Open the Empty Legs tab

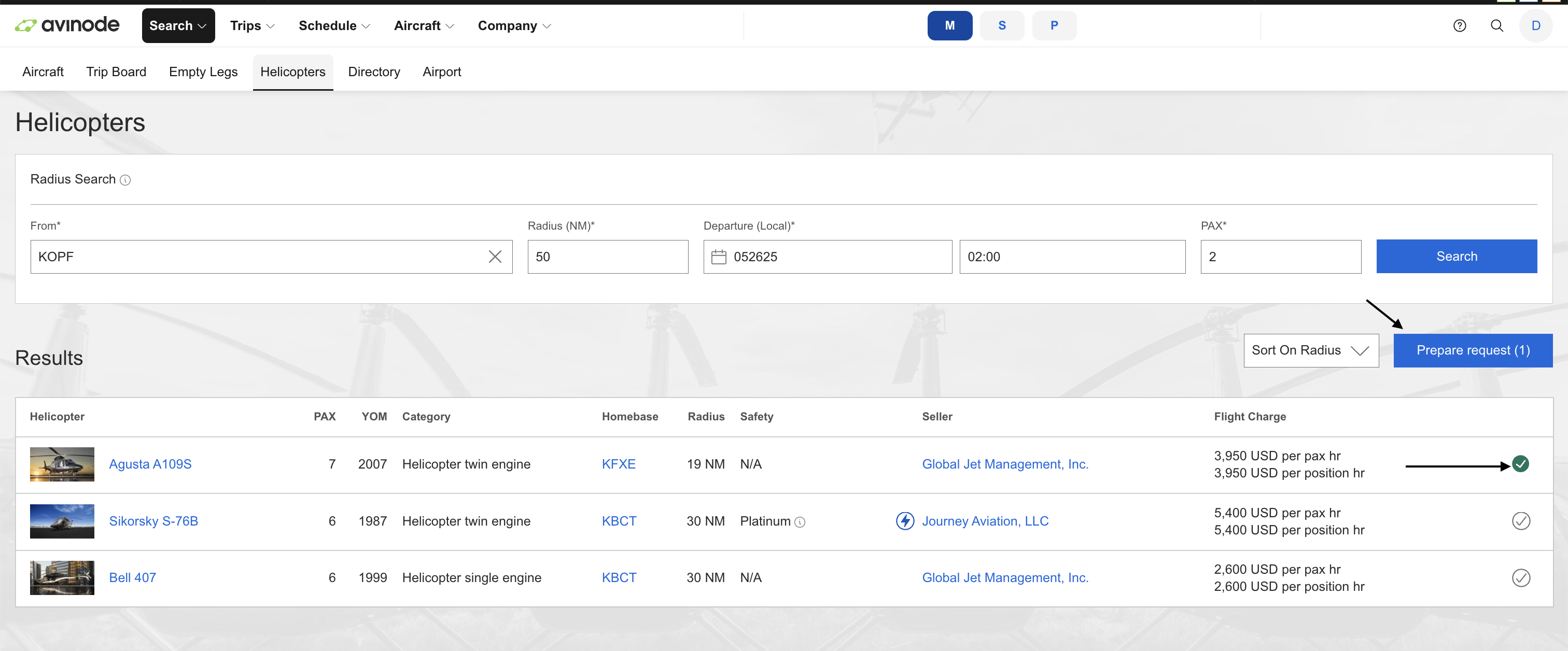pos(203,72)
